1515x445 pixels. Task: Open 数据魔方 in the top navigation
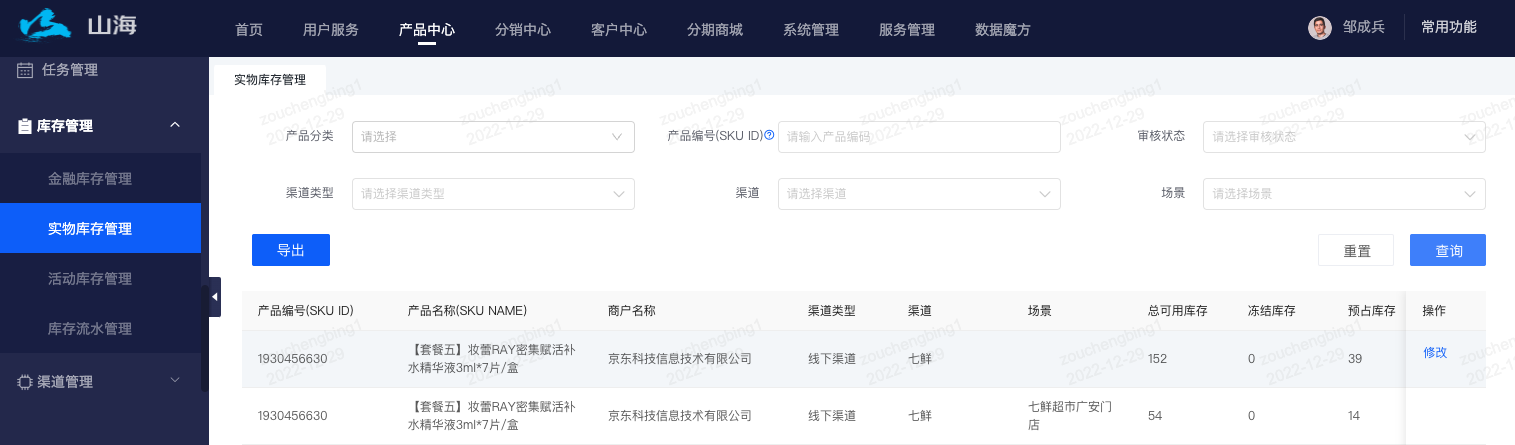point(1003,30)
